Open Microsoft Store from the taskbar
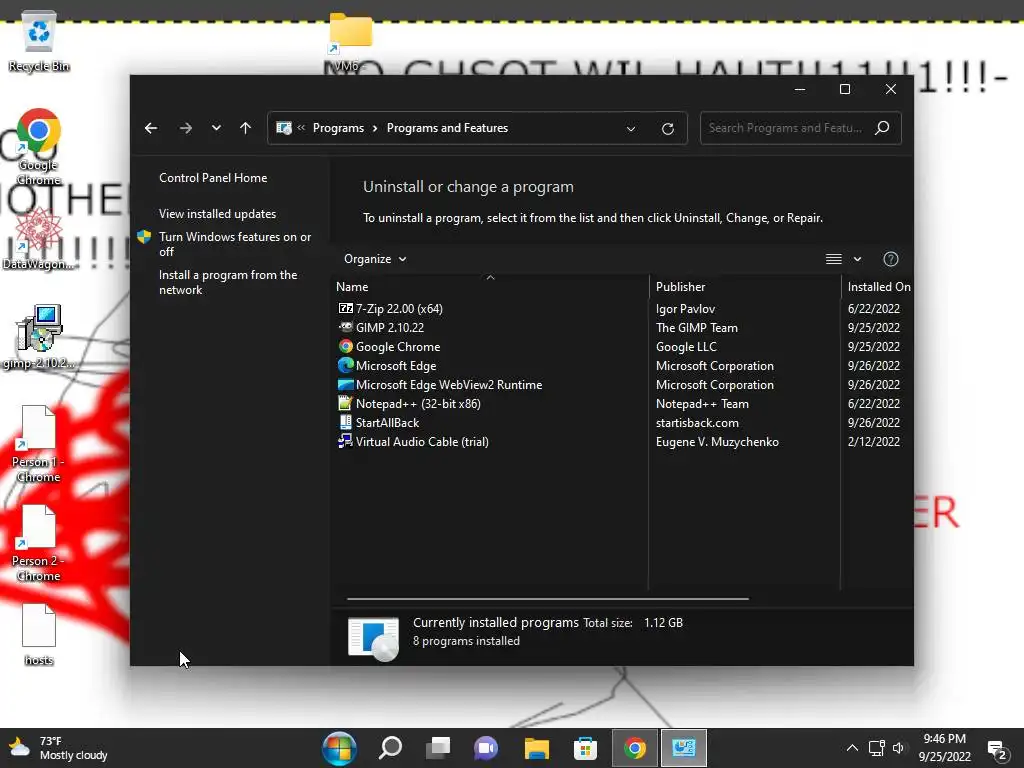1024x768 pixels. [x=585, y=748]
